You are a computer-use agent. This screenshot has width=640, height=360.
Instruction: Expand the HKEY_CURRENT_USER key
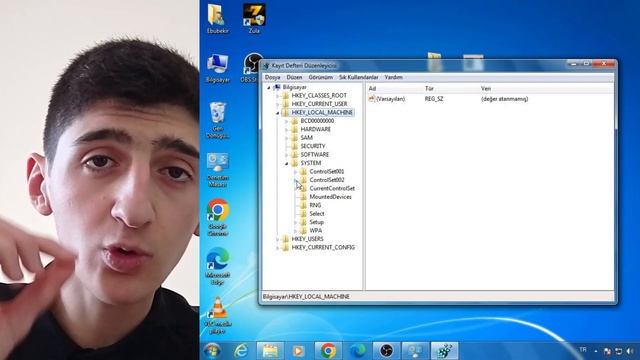tap(278, 104)
